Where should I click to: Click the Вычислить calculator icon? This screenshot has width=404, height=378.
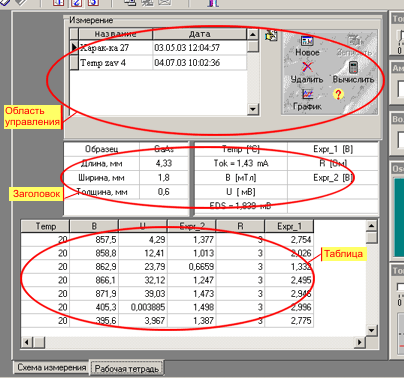coord(353,67)
